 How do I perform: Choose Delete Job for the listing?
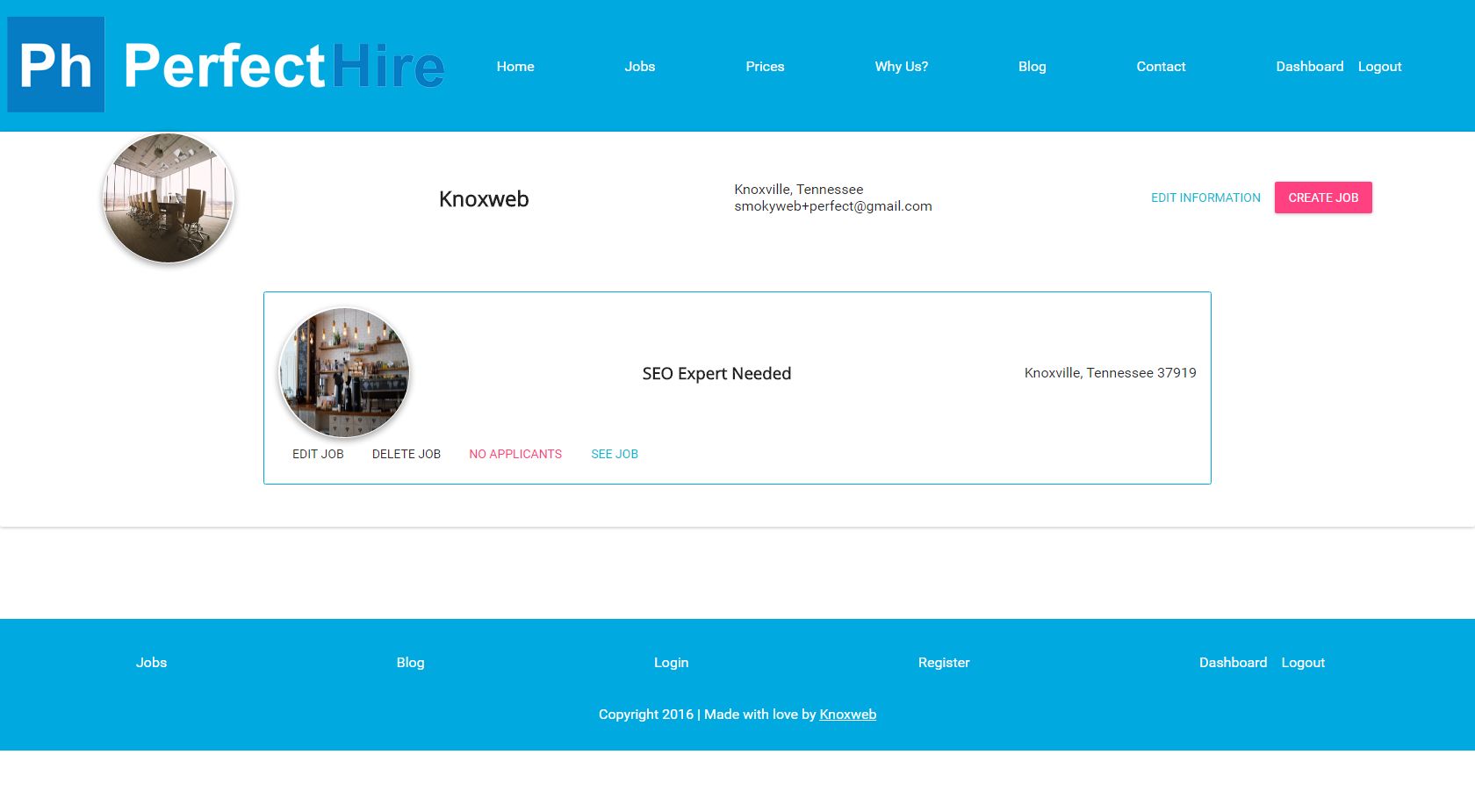pos(407,454)
